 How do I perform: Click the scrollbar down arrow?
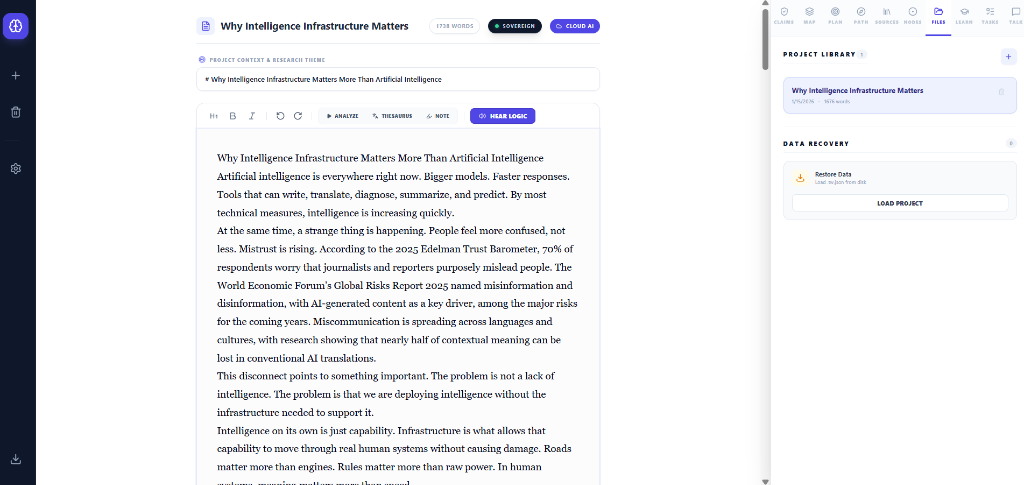(x=766, y=482)
